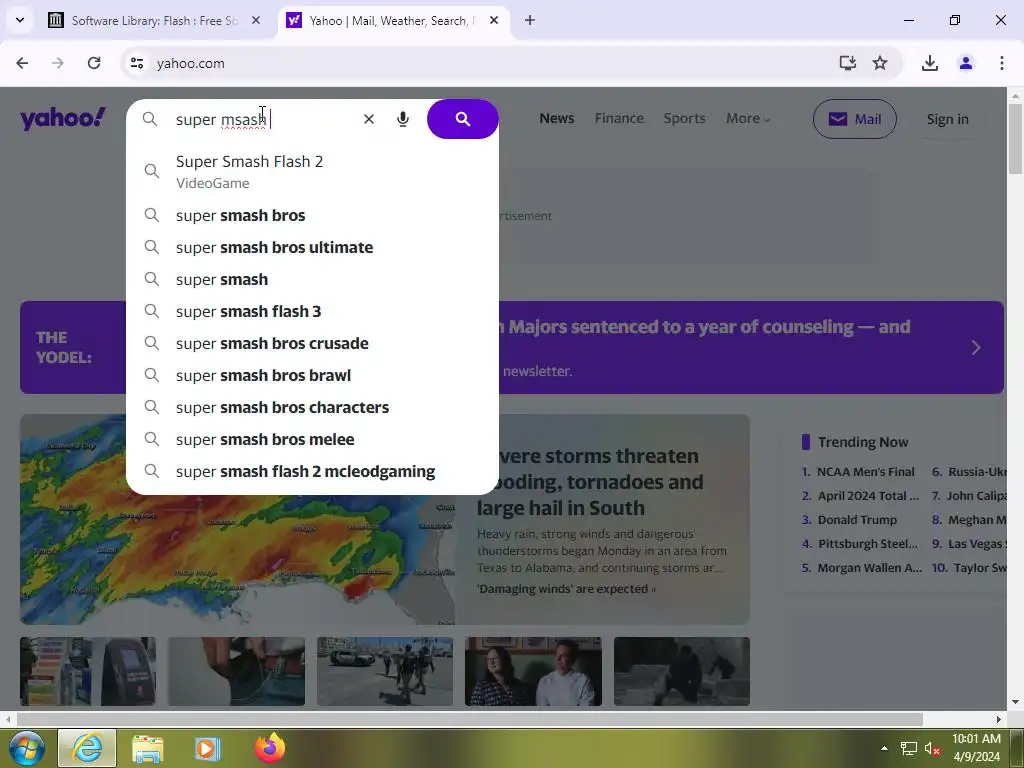1024x768 pixels.
Task: Open 'Damaging winds' are expected link
Action: pyautogui.click(x=566, y=588)
